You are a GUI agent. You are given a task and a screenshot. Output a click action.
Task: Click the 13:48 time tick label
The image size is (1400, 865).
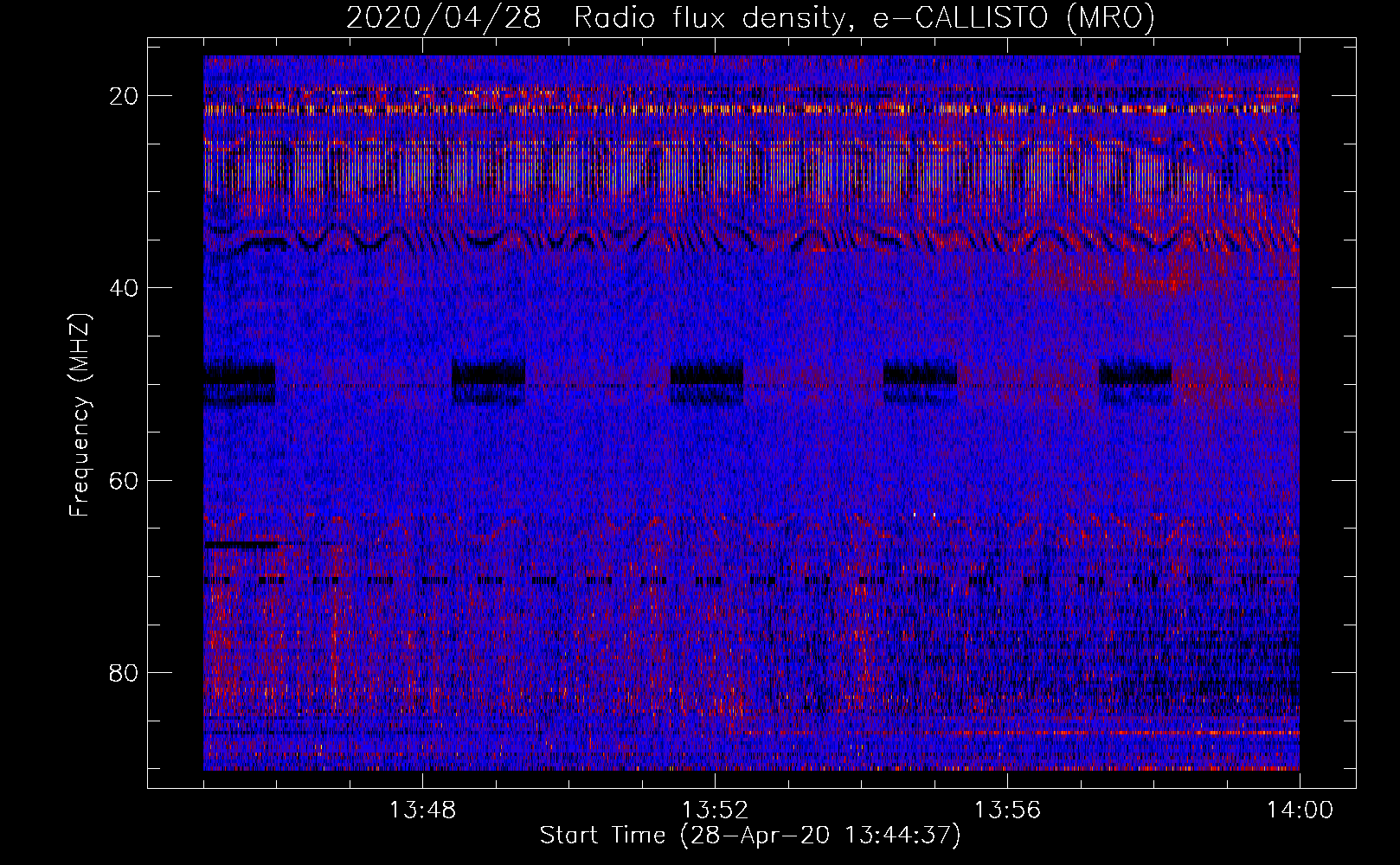[422, 811]
